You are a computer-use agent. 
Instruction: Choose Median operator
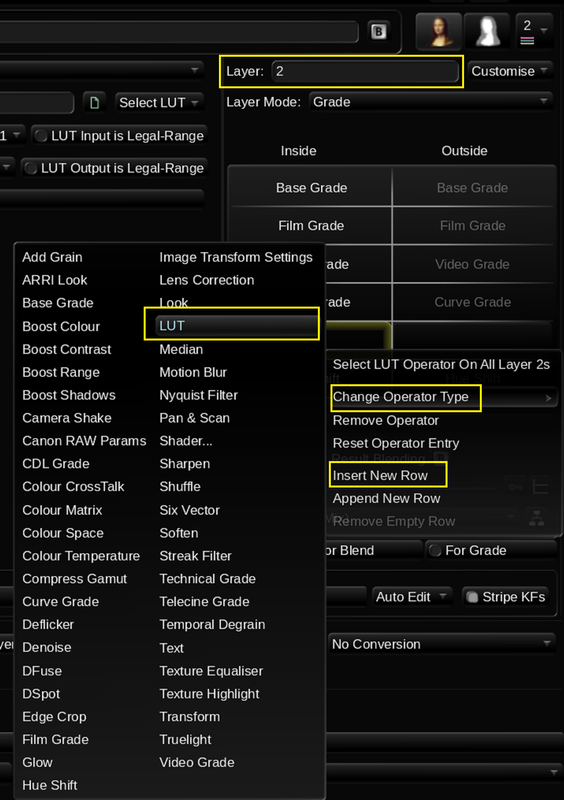[x=181, y=349]
